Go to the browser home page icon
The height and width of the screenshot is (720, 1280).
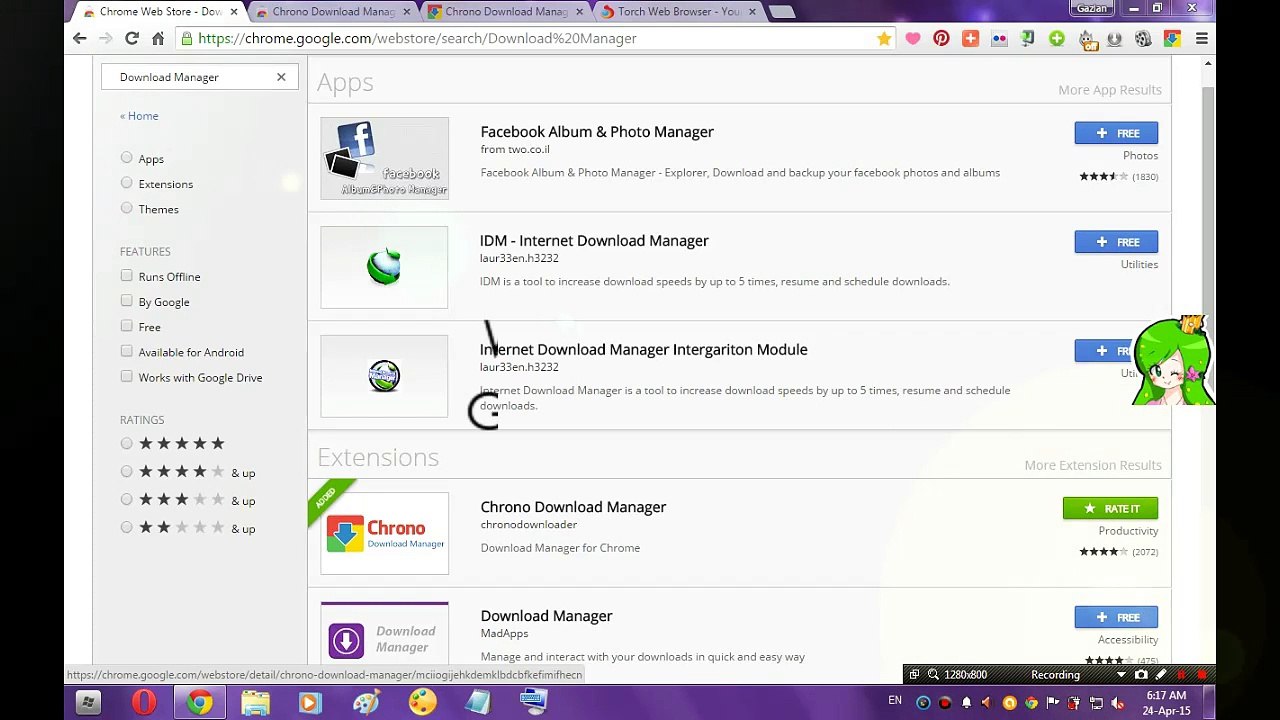(158, 38)
